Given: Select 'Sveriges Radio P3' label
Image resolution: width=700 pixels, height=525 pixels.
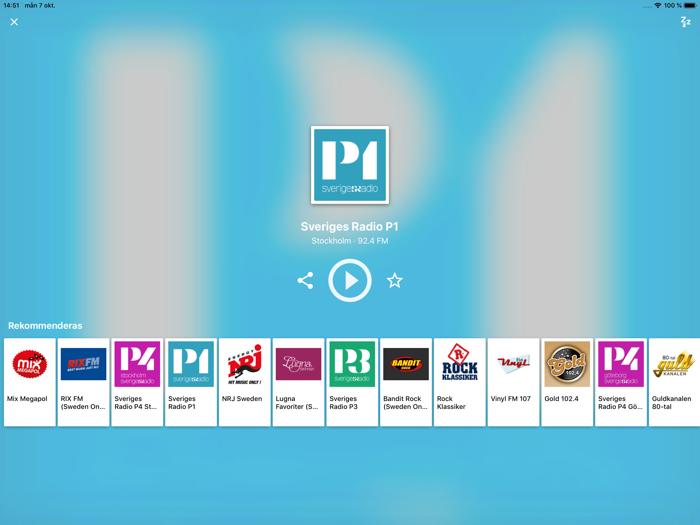Looking at the screenshot, I should 344,403.
